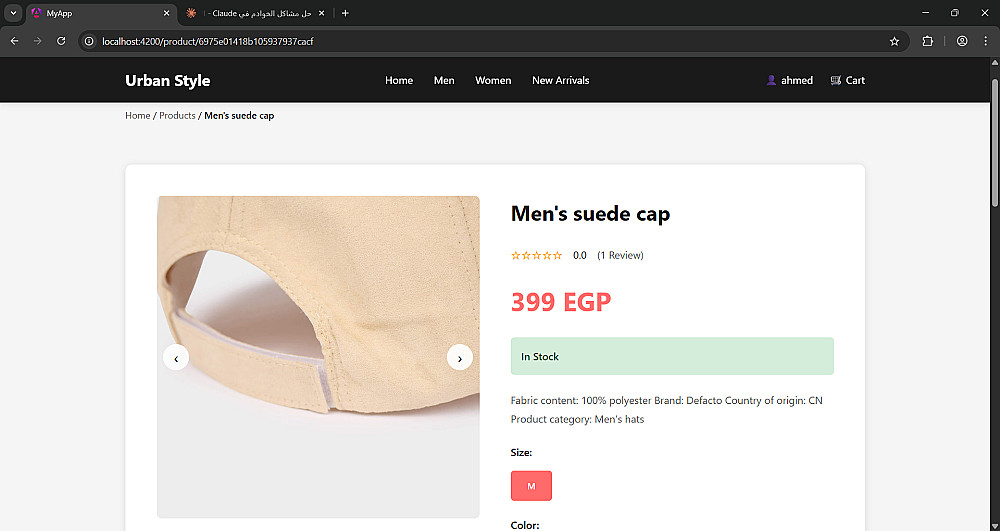
Task: Click the next image arrow on the product photo
Action: tap(460, 357)
